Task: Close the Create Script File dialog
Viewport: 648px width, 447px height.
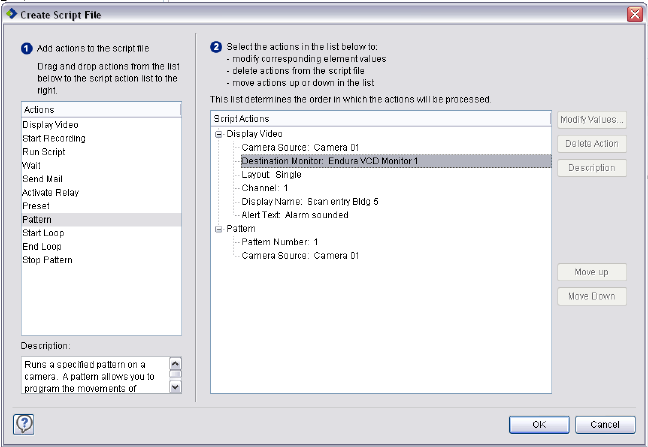Action: tap(634, 14)
